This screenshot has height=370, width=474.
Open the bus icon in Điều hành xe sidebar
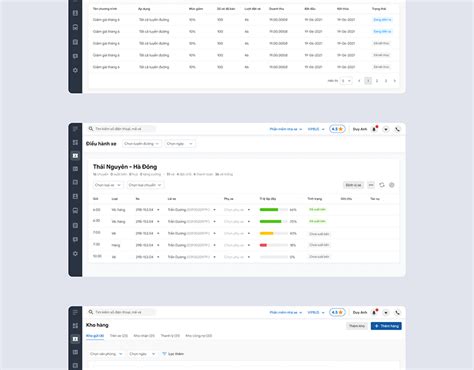coord(75,211)
